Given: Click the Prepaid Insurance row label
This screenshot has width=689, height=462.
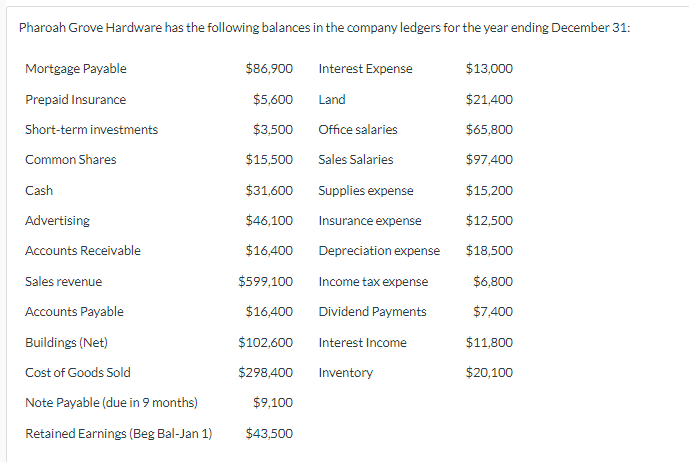Looking at the screenshot, I should (x=76, y=100).
